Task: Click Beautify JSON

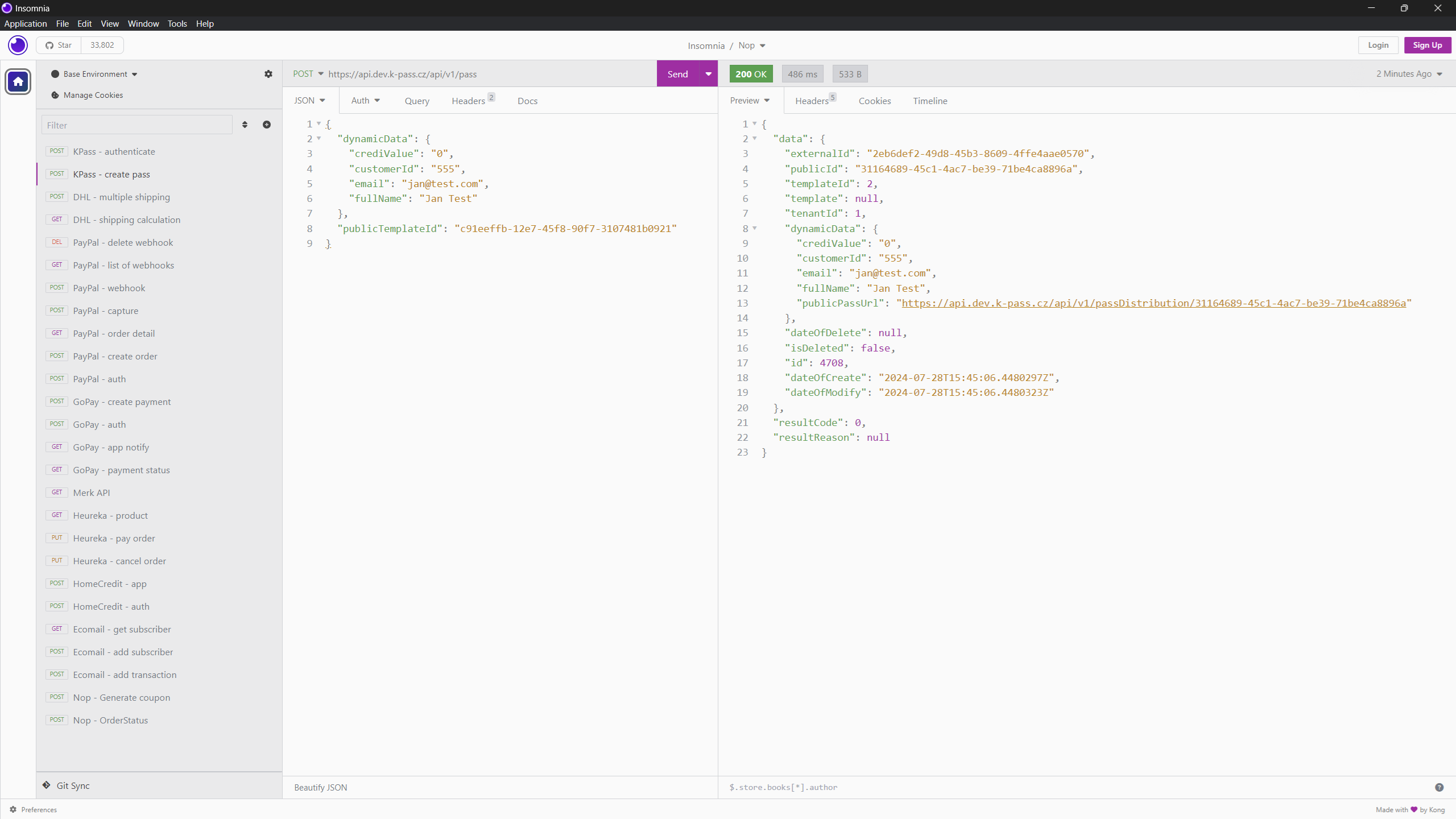Action: click(x=321, y=787)
